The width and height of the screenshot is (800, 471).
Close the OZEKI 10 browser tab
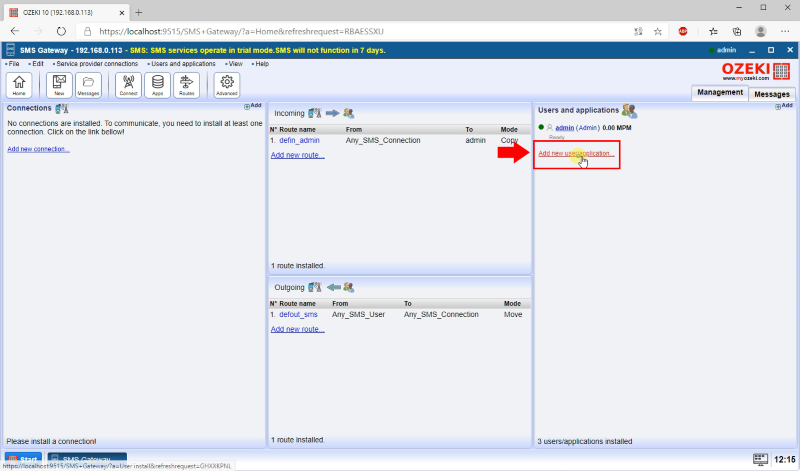coord(122,13)
